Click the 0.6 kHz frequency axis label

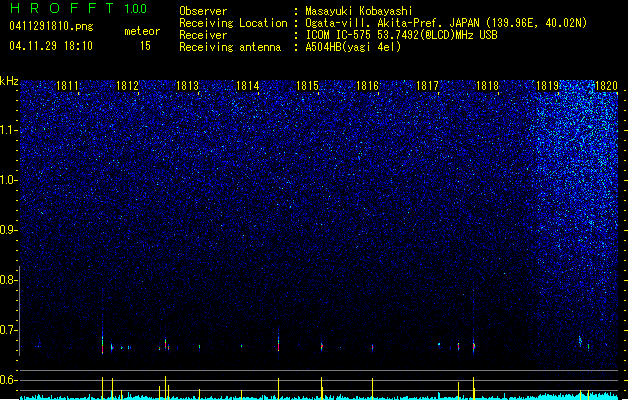pyautogui.click(x=8, y=380)
